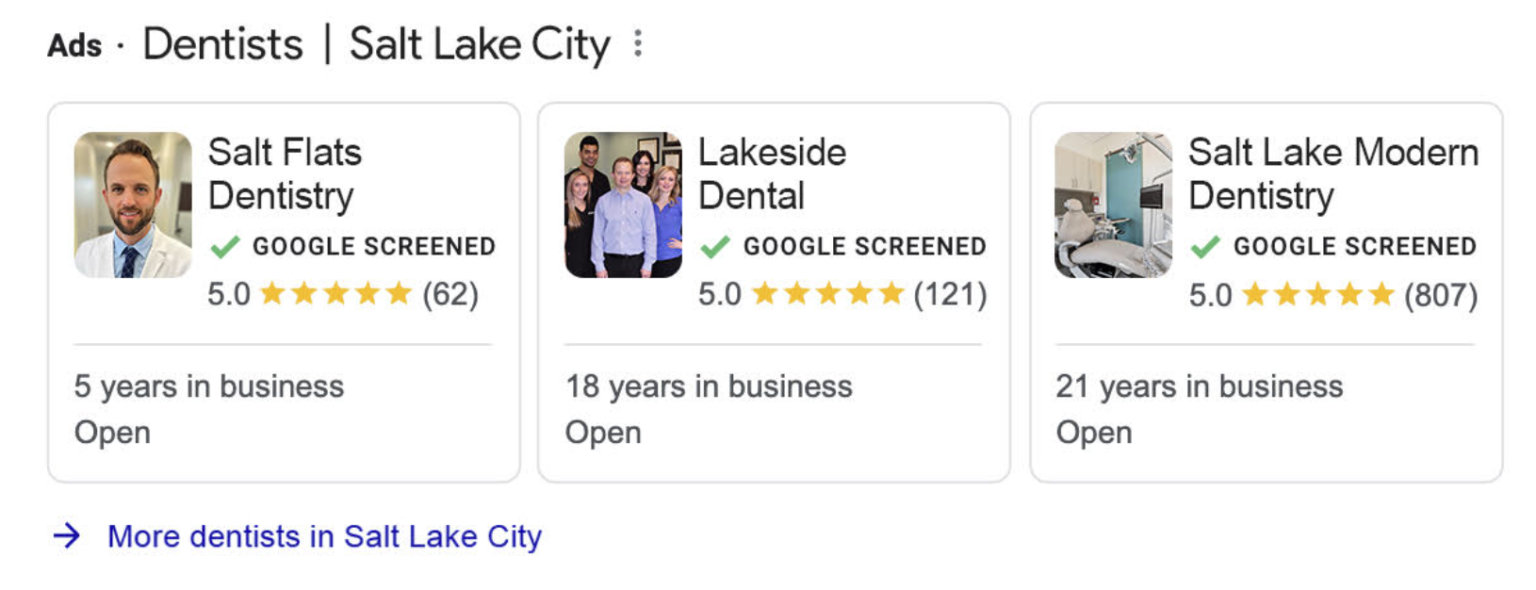Select the Salt Flats Dentistry ad card
Image resolution: width=1536 pixels, height=590 pixels.
(x=284, y=290)
